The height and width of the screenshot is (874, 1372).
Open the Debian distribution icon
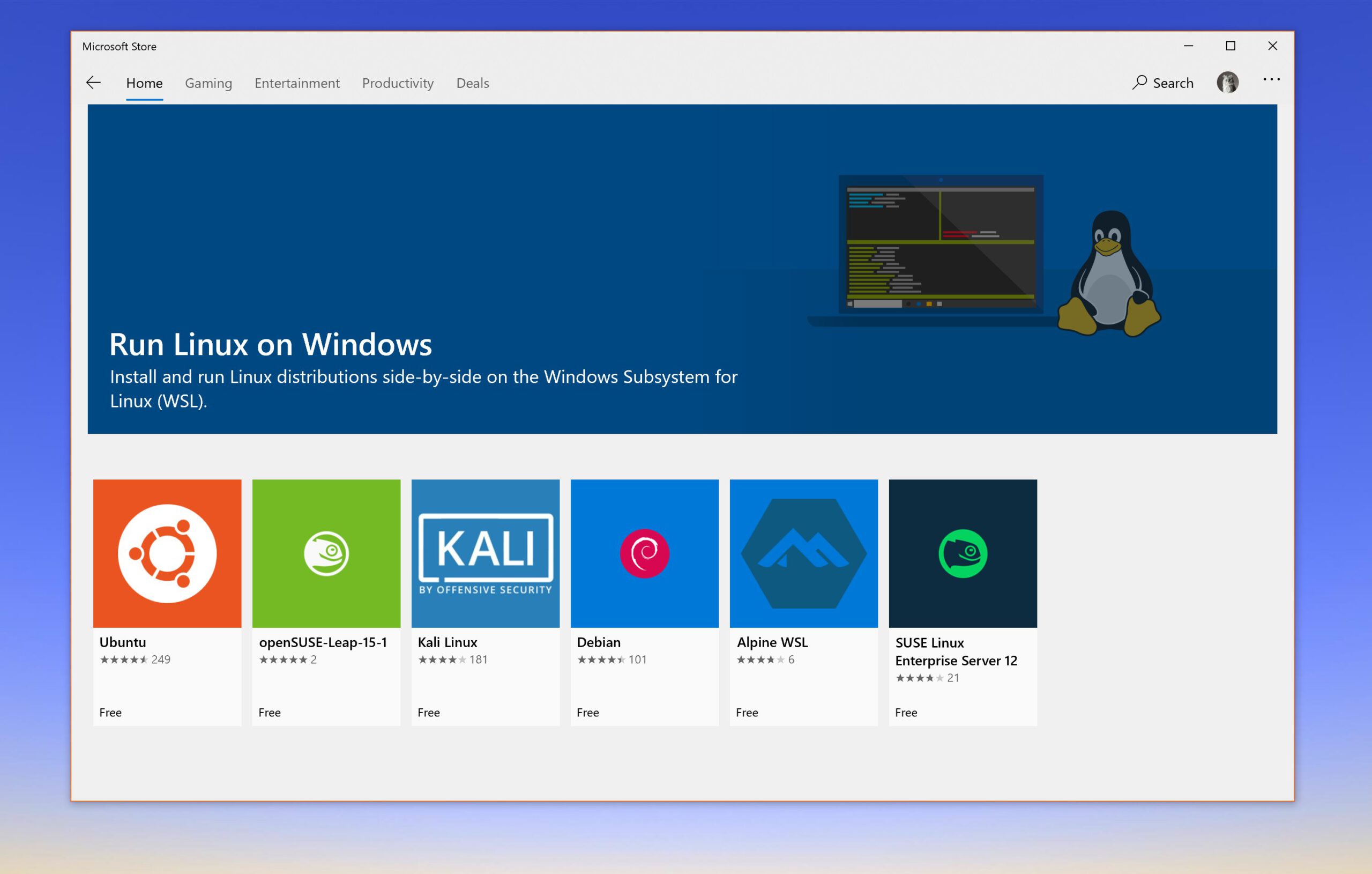645,551
